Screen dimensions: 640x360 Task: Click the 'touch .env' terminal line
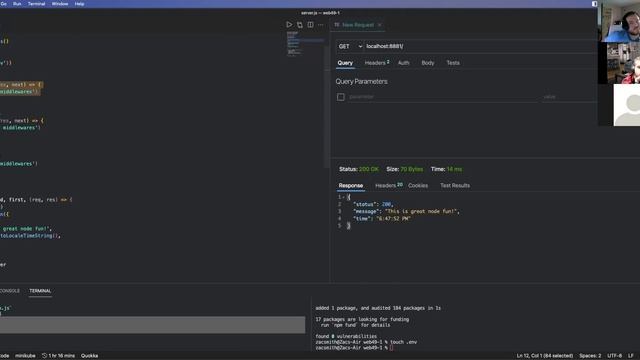(x=366, y=342)
